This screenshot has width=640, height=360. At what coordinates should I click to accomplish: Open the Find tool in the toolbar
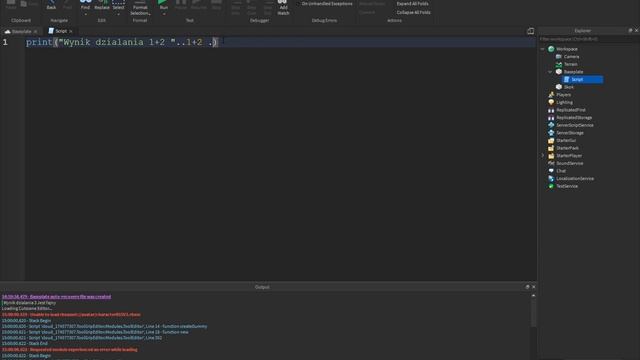coord(85,5)
